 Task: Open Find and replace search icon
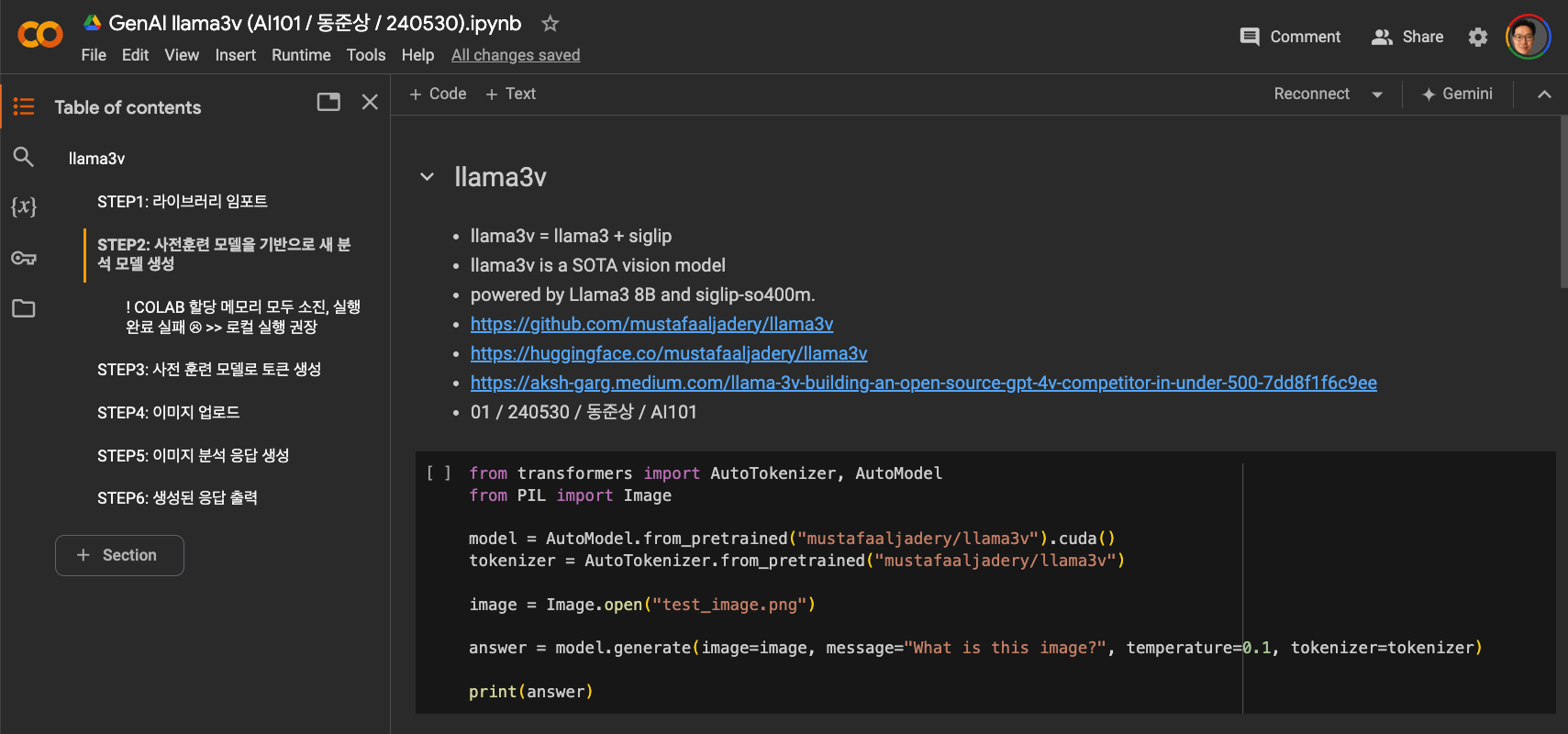(24, 157)
